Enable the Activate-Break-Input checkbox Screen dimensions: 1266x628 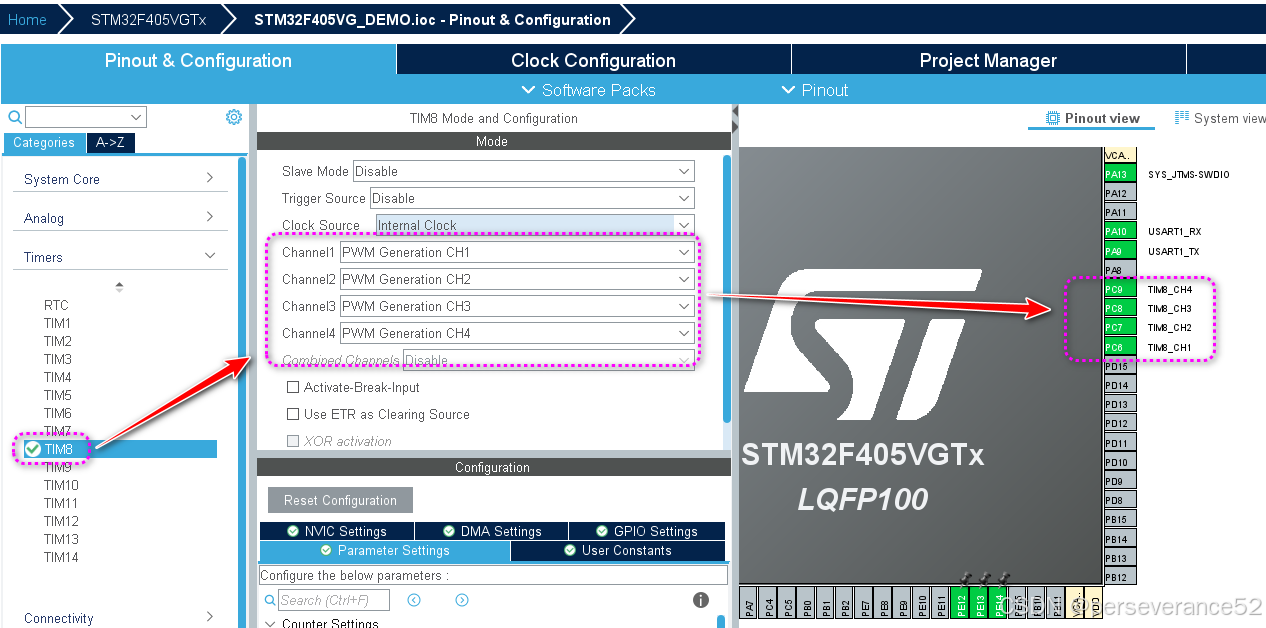pos(293,387)
